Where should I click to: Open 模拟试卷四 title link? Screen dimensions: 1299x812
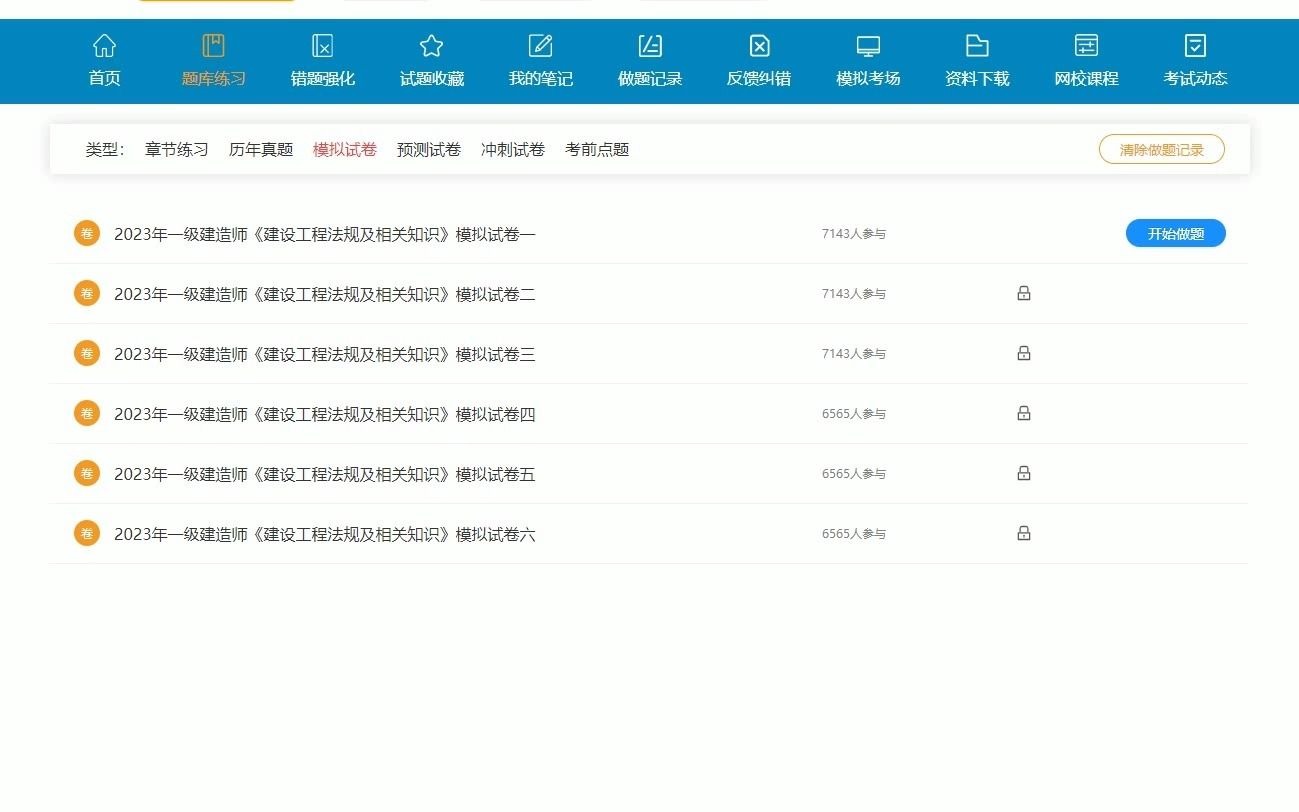point(325,415)
